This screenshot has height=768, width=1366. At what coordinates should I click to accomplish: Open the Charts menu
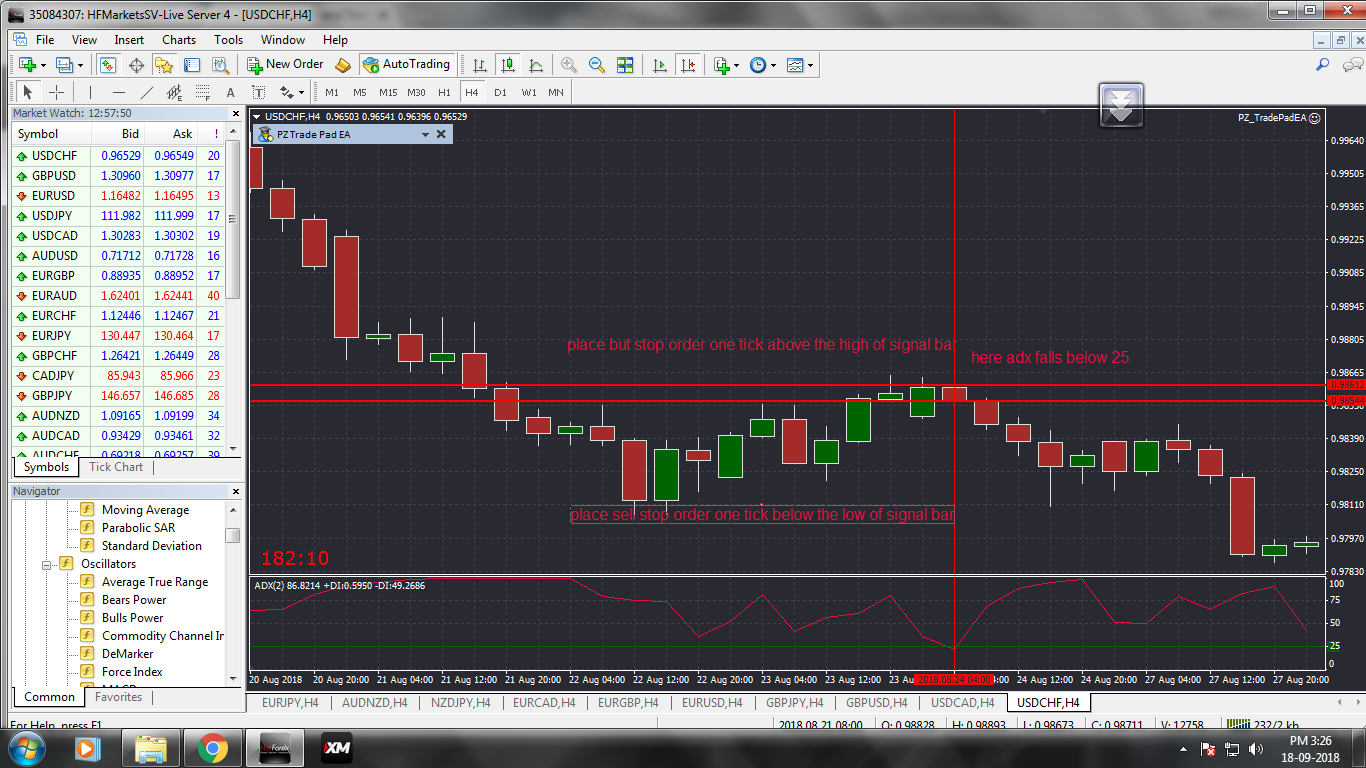tap(179, 40)
